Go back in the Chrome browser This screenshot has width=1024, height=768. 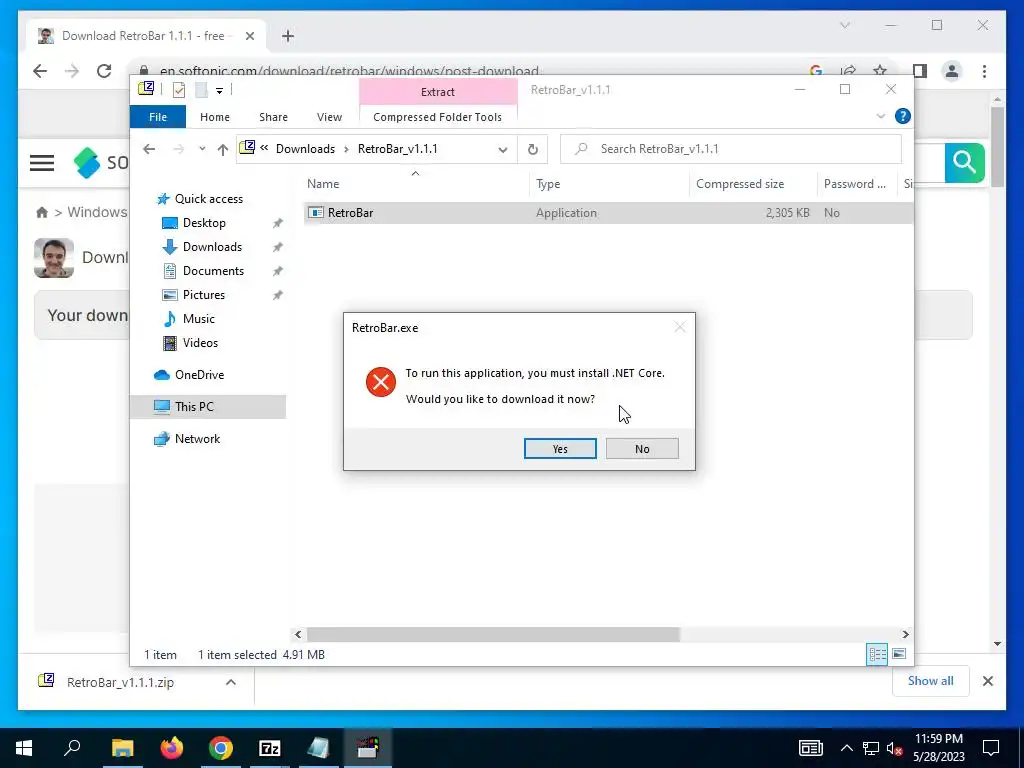(40, 71)
